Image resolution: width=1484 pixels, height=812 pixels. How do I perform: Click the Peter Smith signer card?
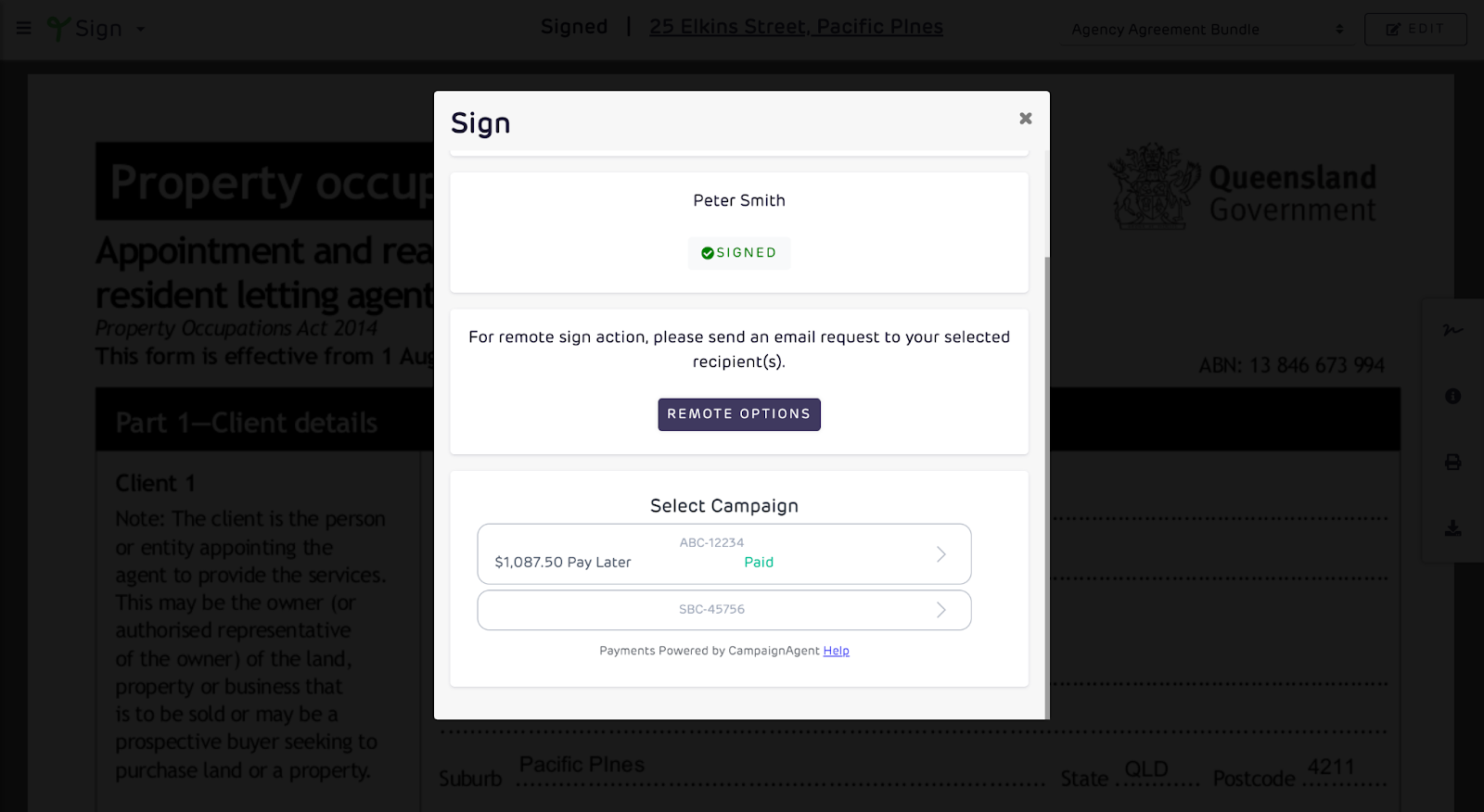tap(739, 233)
